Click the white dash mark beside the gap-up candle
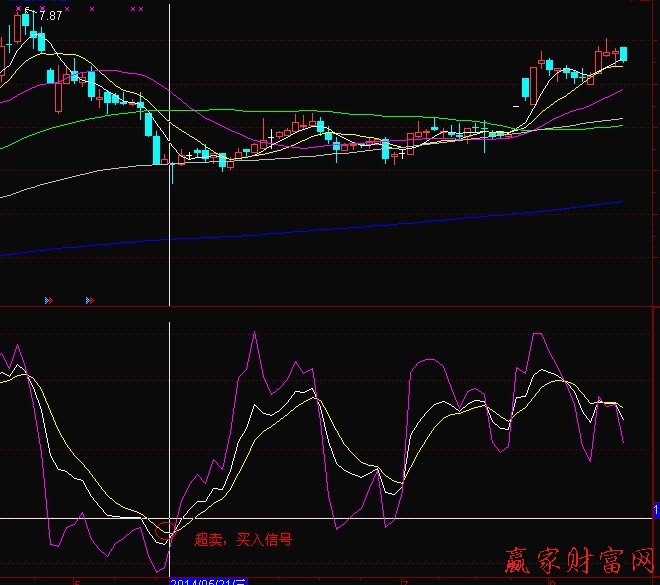This screenshot has width=660, height=585. (516, 104)
